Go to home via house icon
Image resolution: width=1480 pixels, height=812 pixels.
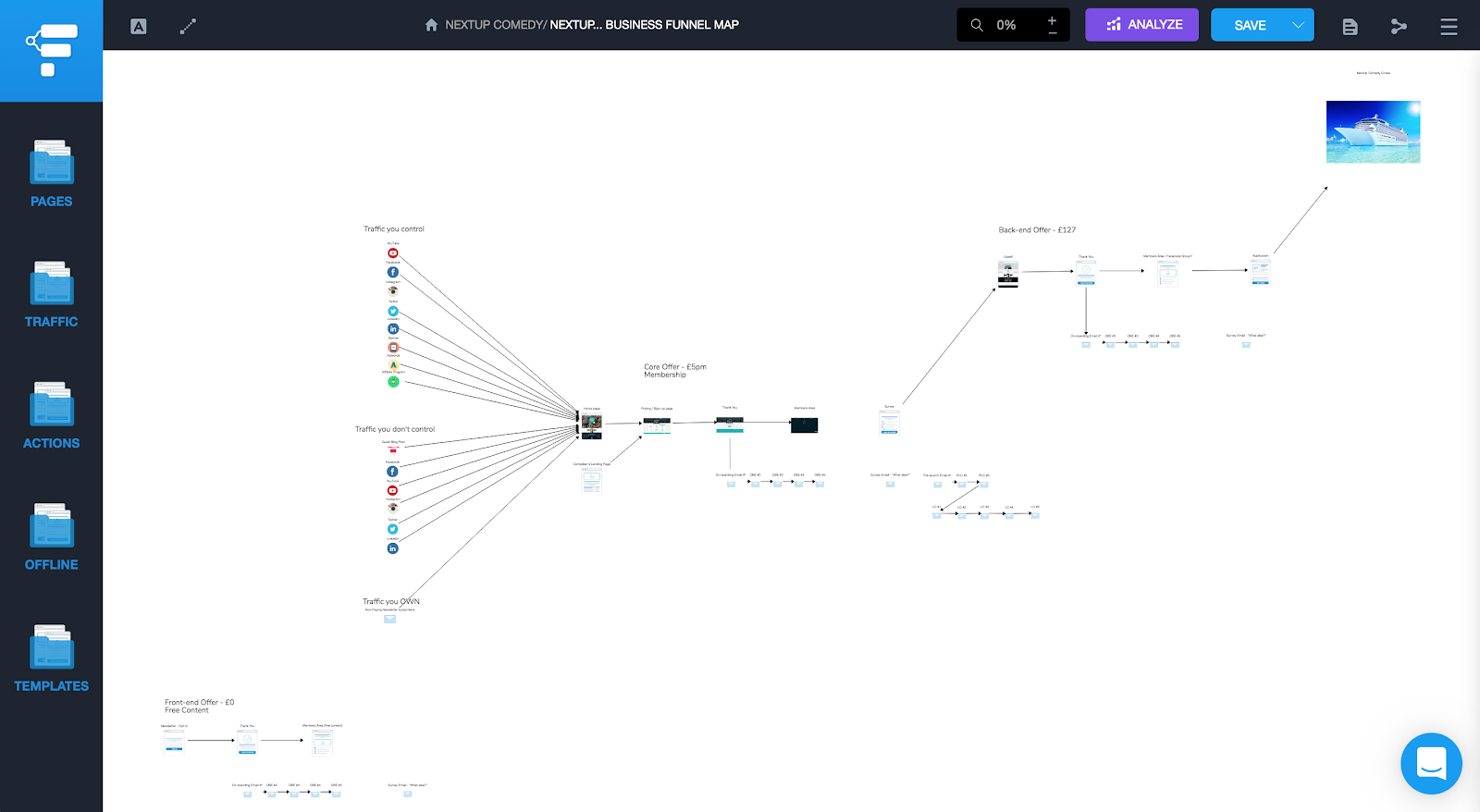pos(431,25)
